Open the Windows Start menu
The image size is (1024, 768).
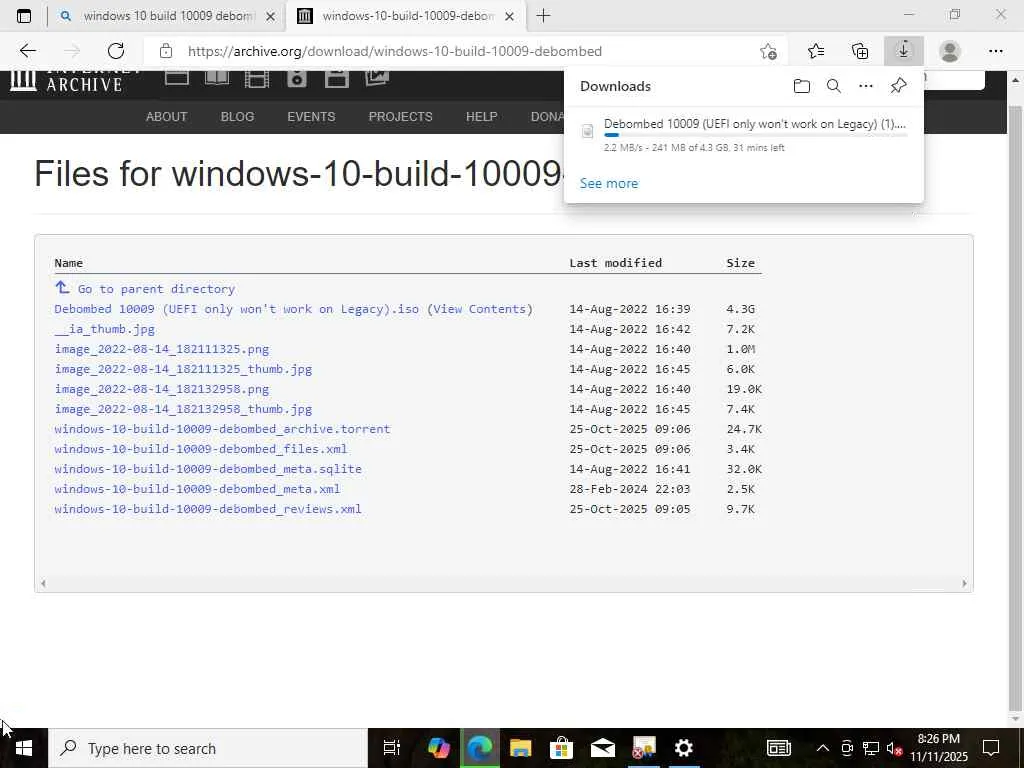[x=24, y=748]
